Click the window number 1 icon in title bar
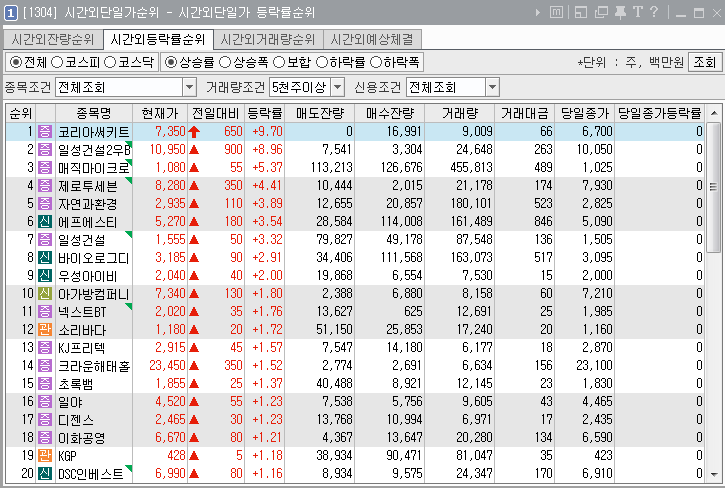 tap(10, 12)
